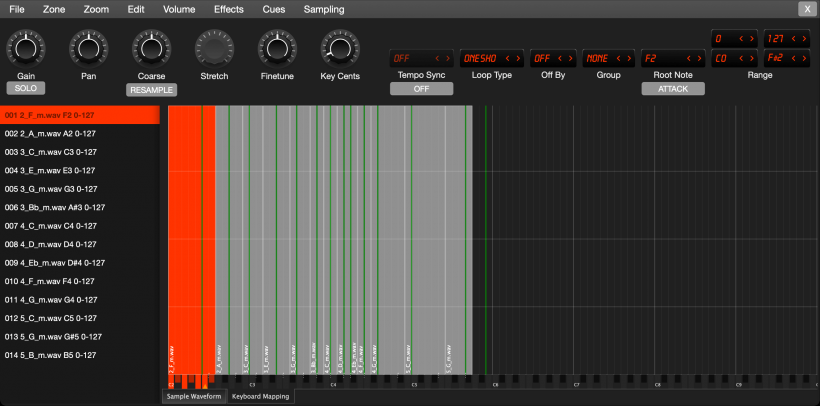Viewport: 820px width, 406px height.
Task: Switch to the Sample Waveform tab
Action: coord(195,397)
